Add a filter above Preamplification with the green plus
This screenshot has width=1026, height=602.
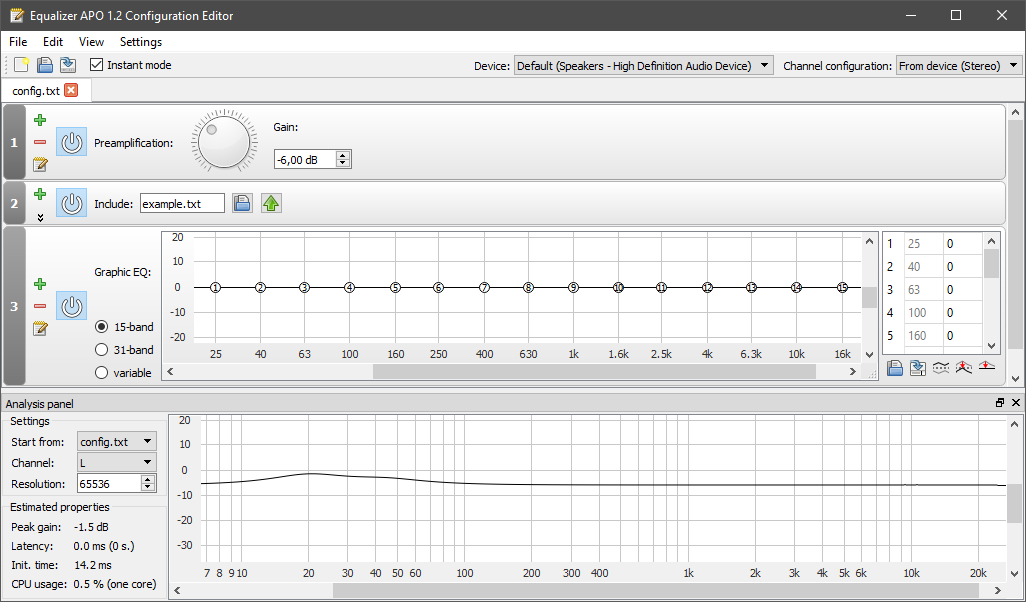(x=40, y=120)
